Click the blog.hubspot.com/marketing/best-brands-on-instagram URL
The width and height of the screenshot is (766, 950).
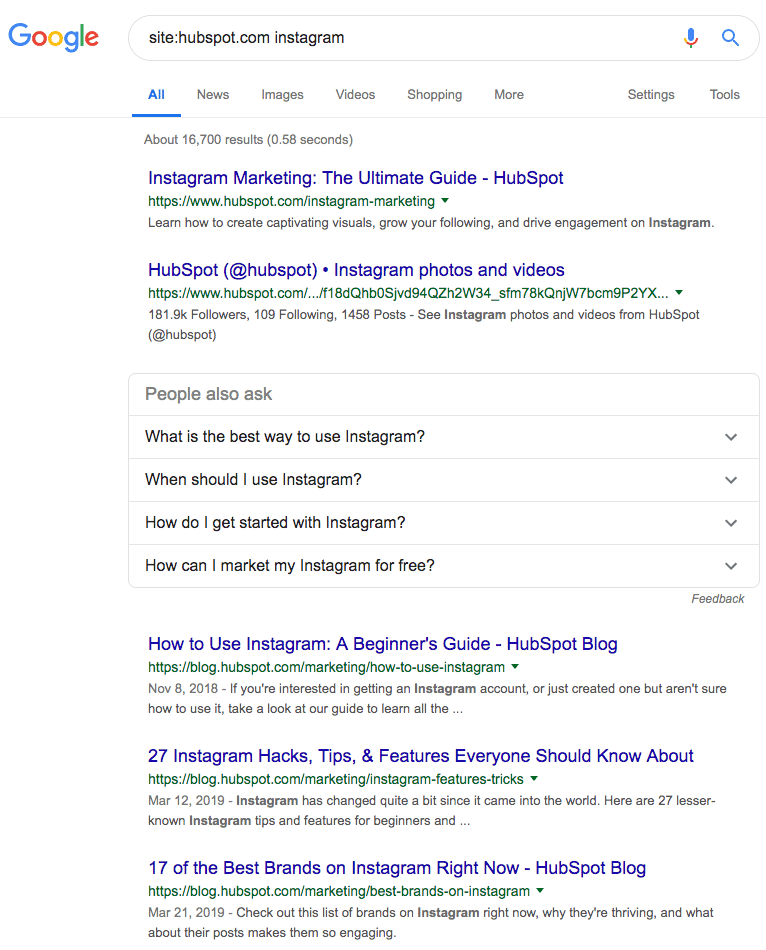[339, 891]
